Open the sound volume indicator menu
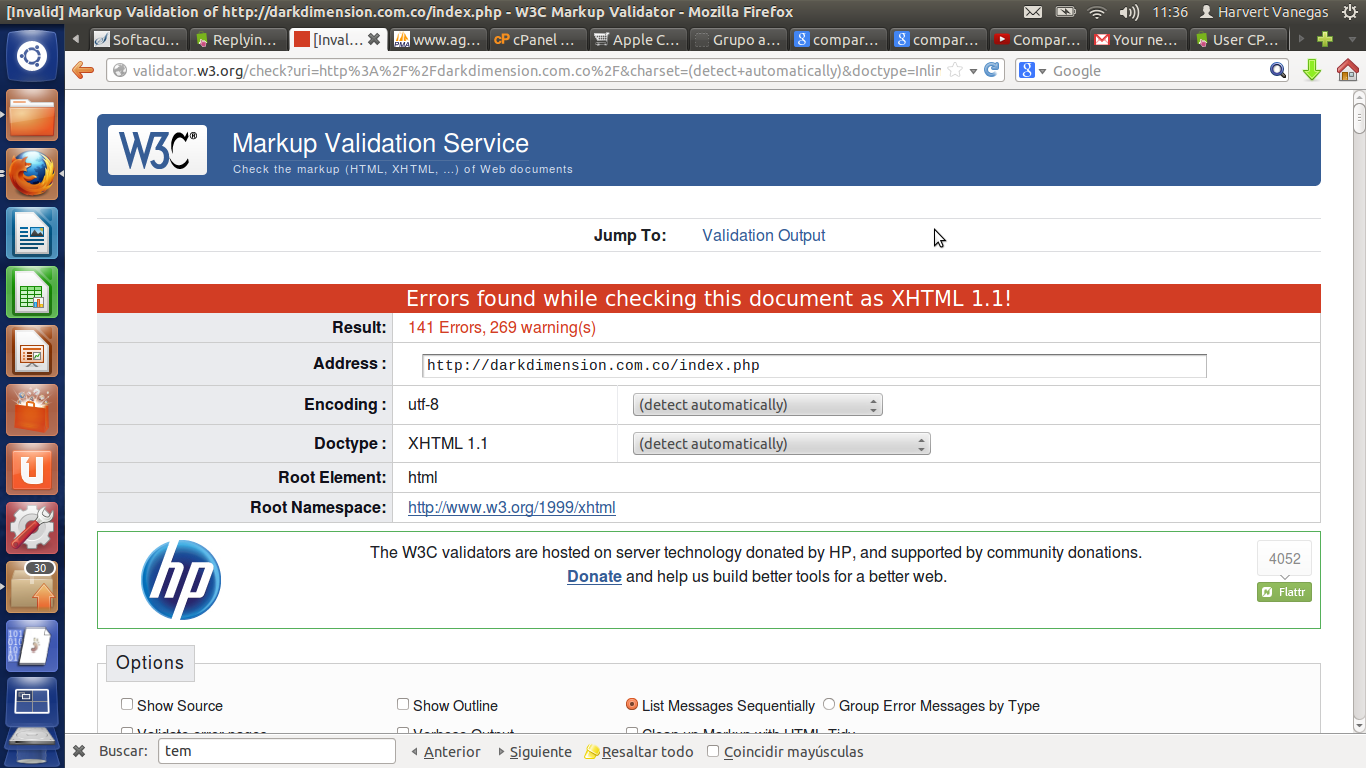Viewport: 1366px width, 768px height. click(1129, 12)
